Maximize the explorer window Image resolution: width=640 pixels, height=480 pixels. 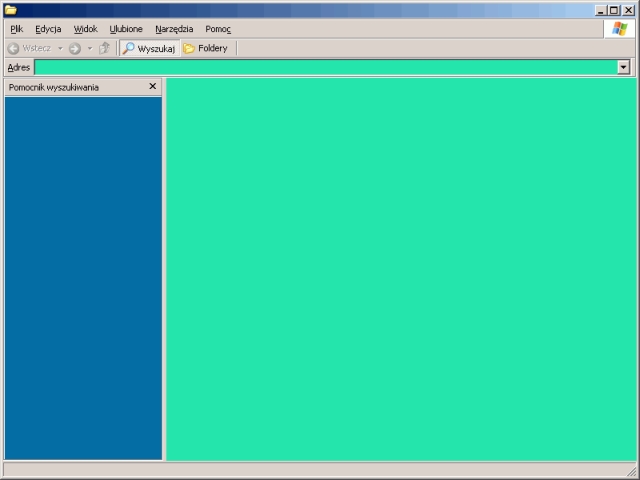coord(613,11)
